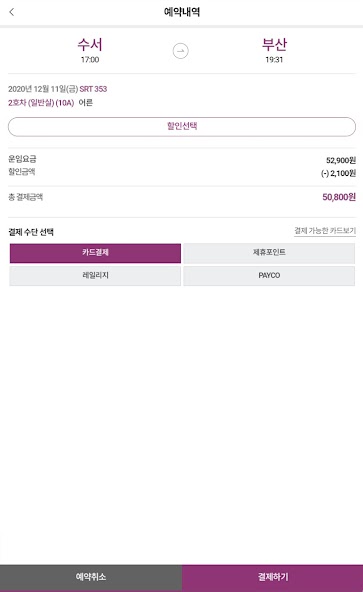Cancel reservation with 예약취소 button
The image size is (363, 592).
[91, 577]
